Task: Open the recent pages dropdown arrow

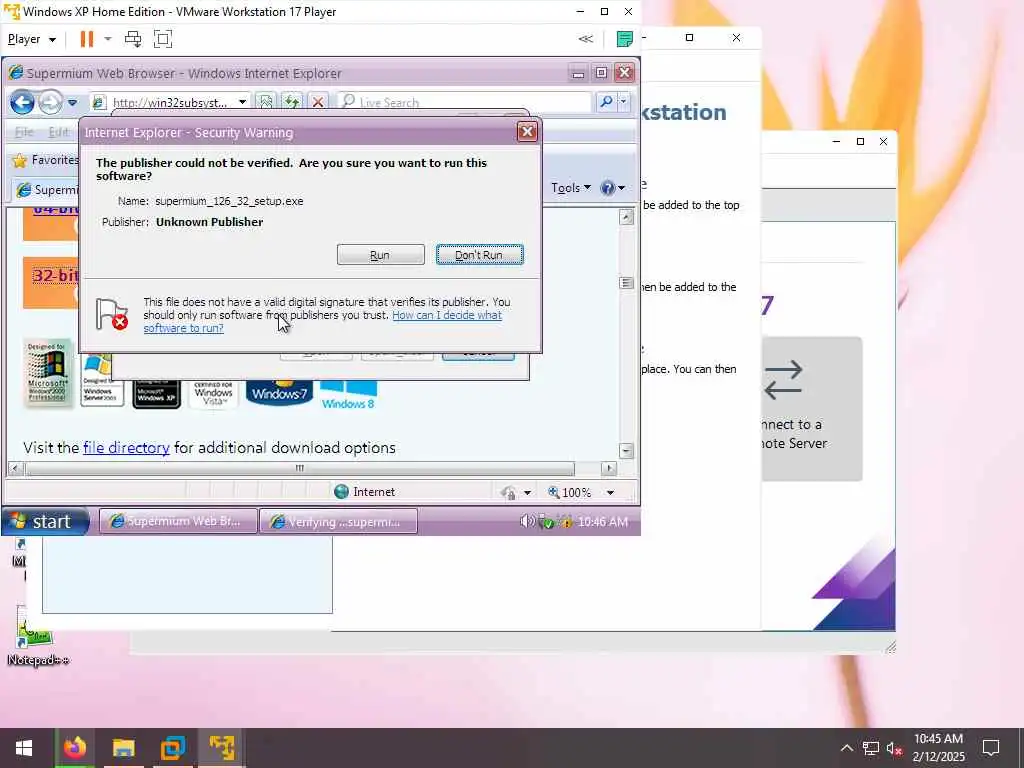Action: point(72,103)
